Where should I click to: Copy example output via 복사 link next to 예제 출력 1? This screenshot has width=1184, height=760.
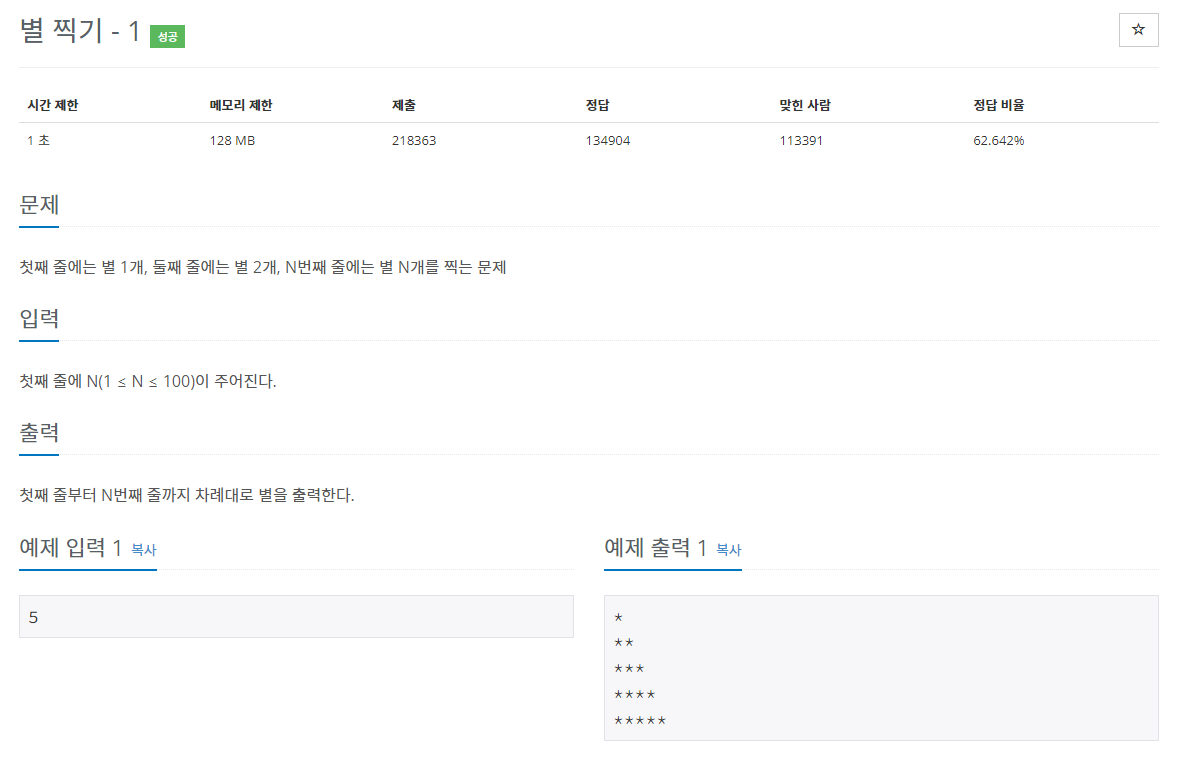(729, 550)
